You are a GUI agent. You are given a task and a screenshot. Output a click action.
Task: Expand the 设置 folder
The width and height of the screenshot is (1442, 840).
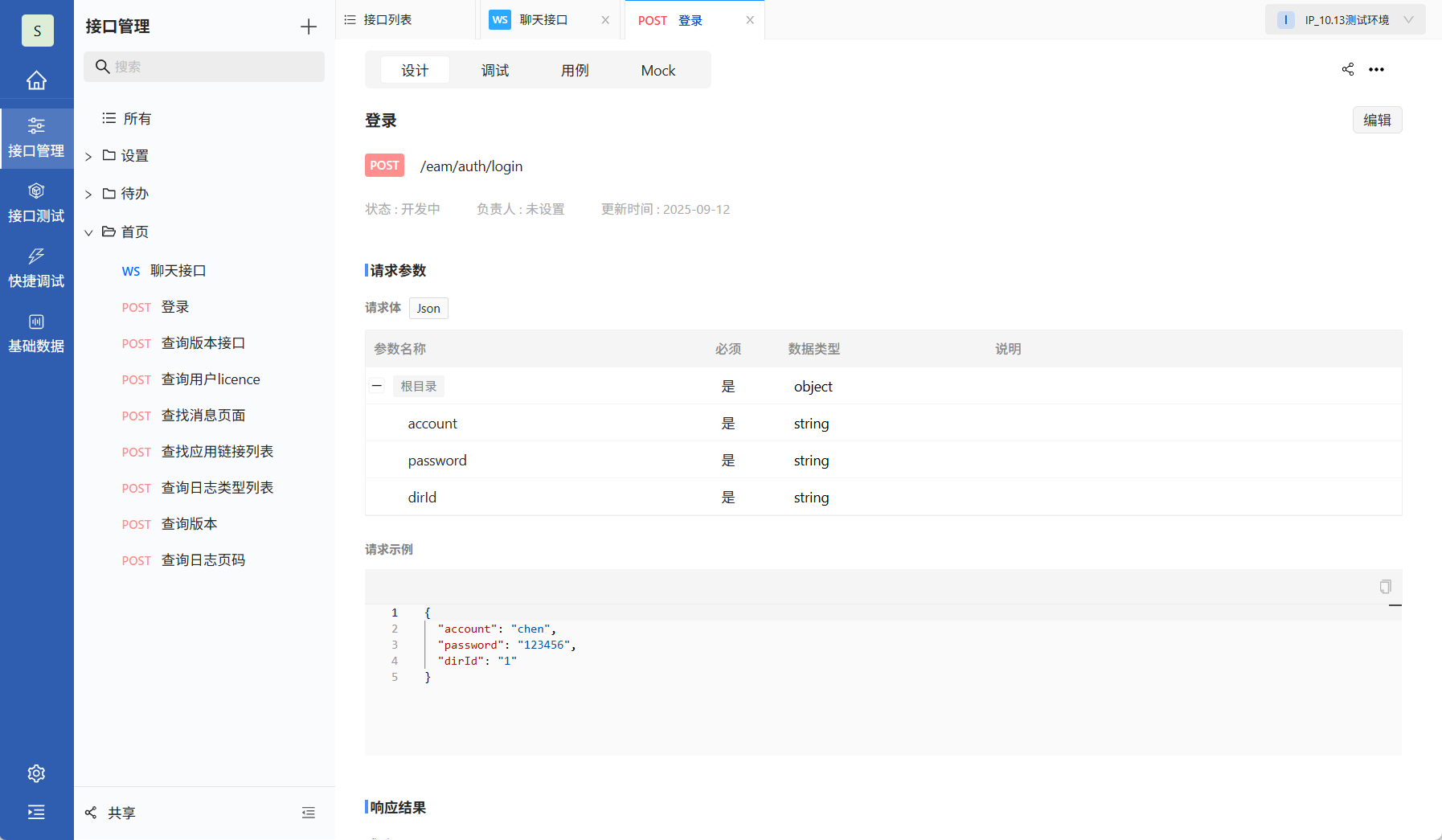tap(88, 156)
